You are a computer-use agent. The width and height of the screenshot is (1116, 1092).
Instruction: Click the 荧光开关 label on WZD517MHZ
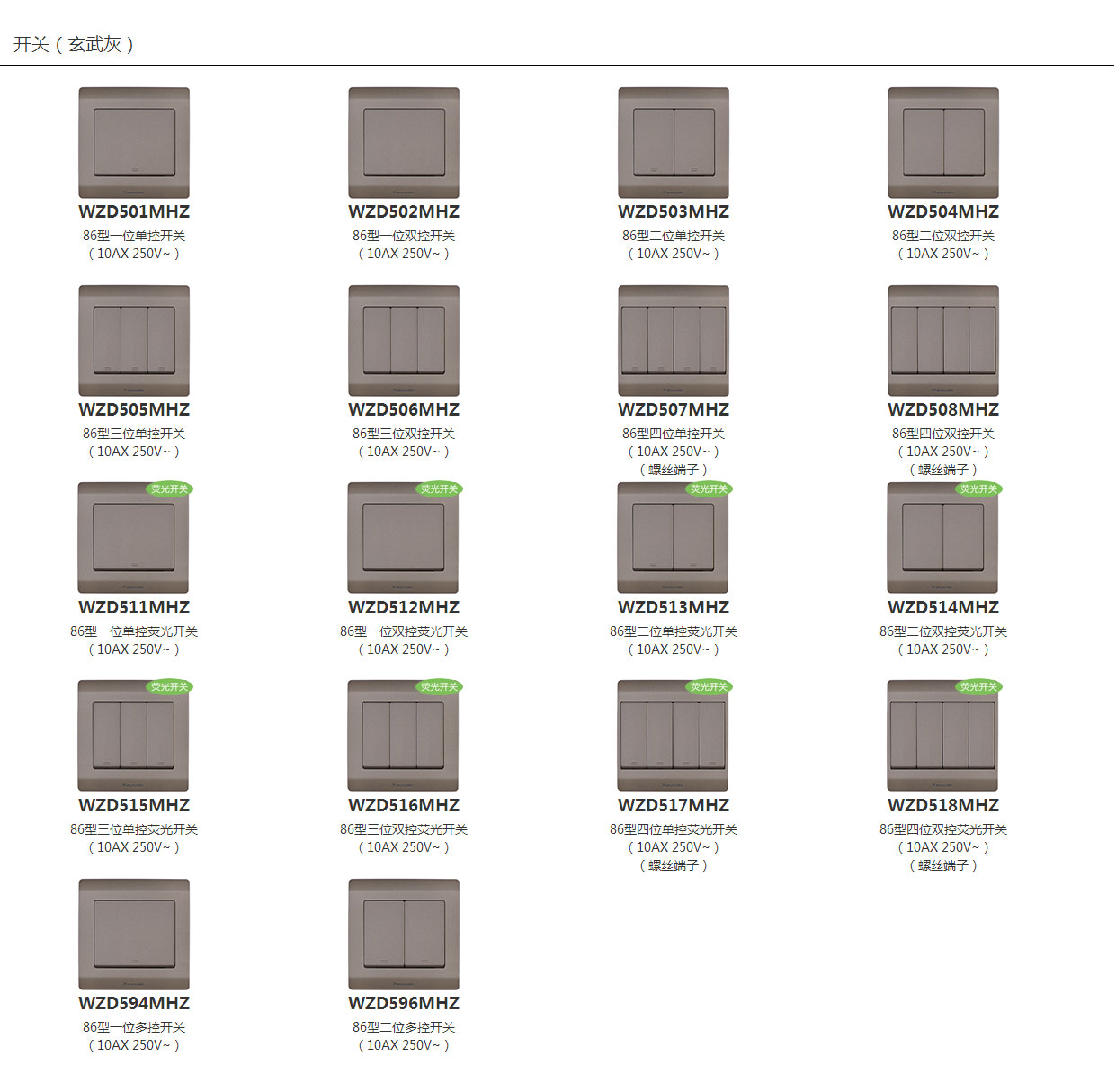tap(709, 687)
